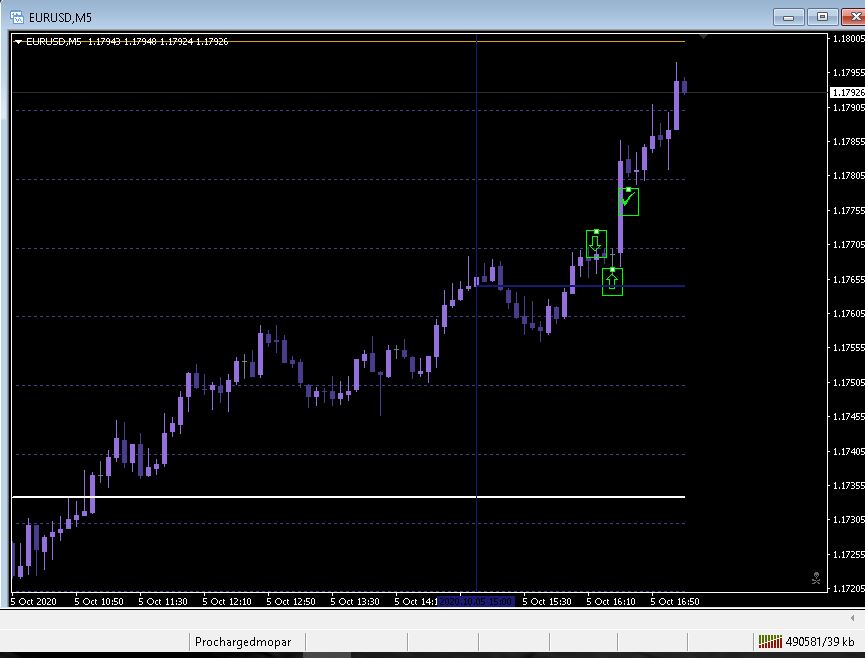Close the EURUSD,M5 chart window
This screenshot has height=658, width=865.
[x=853, y=17]
